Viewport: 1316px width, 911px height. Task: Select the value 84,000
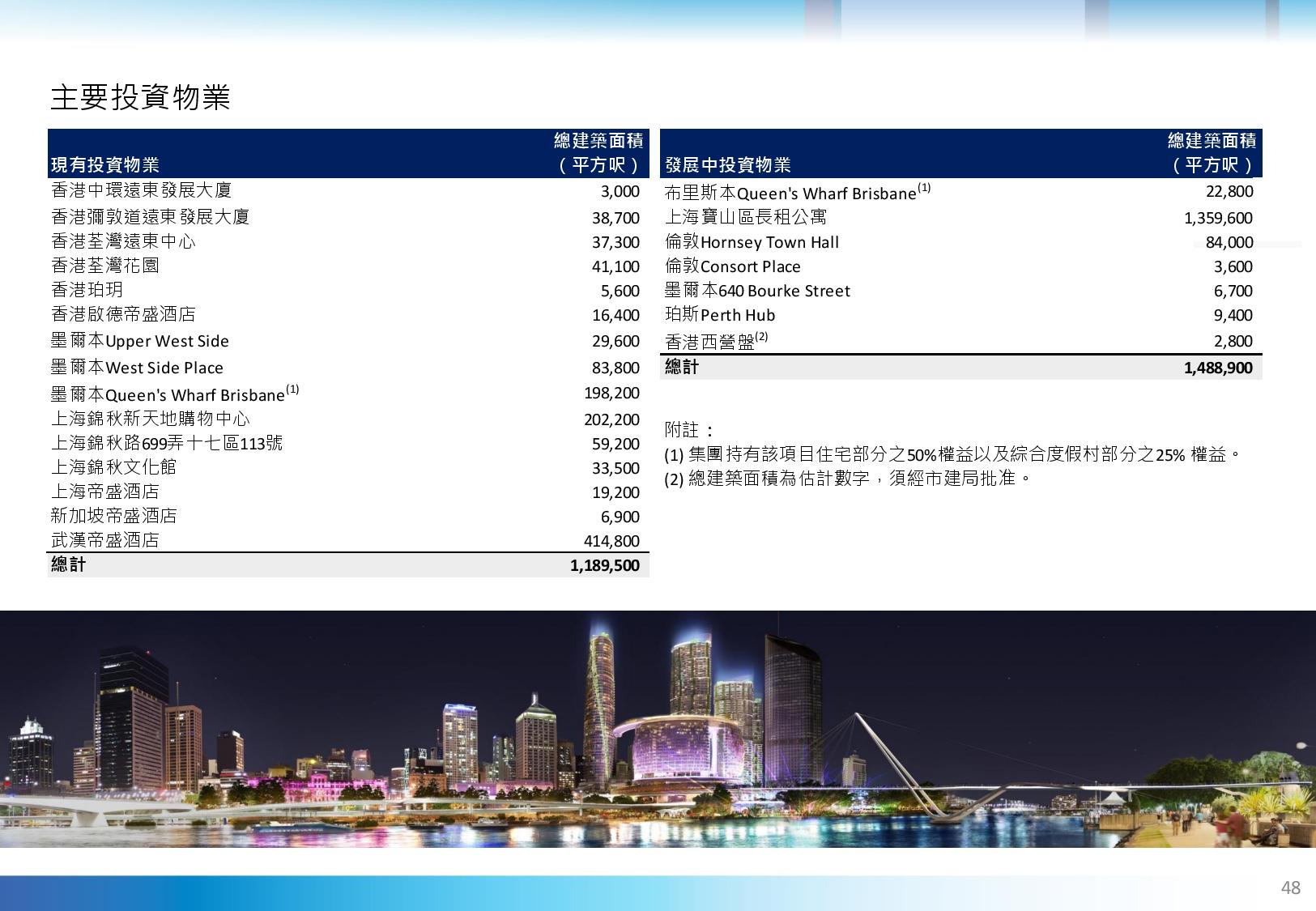pos(1229,242)
